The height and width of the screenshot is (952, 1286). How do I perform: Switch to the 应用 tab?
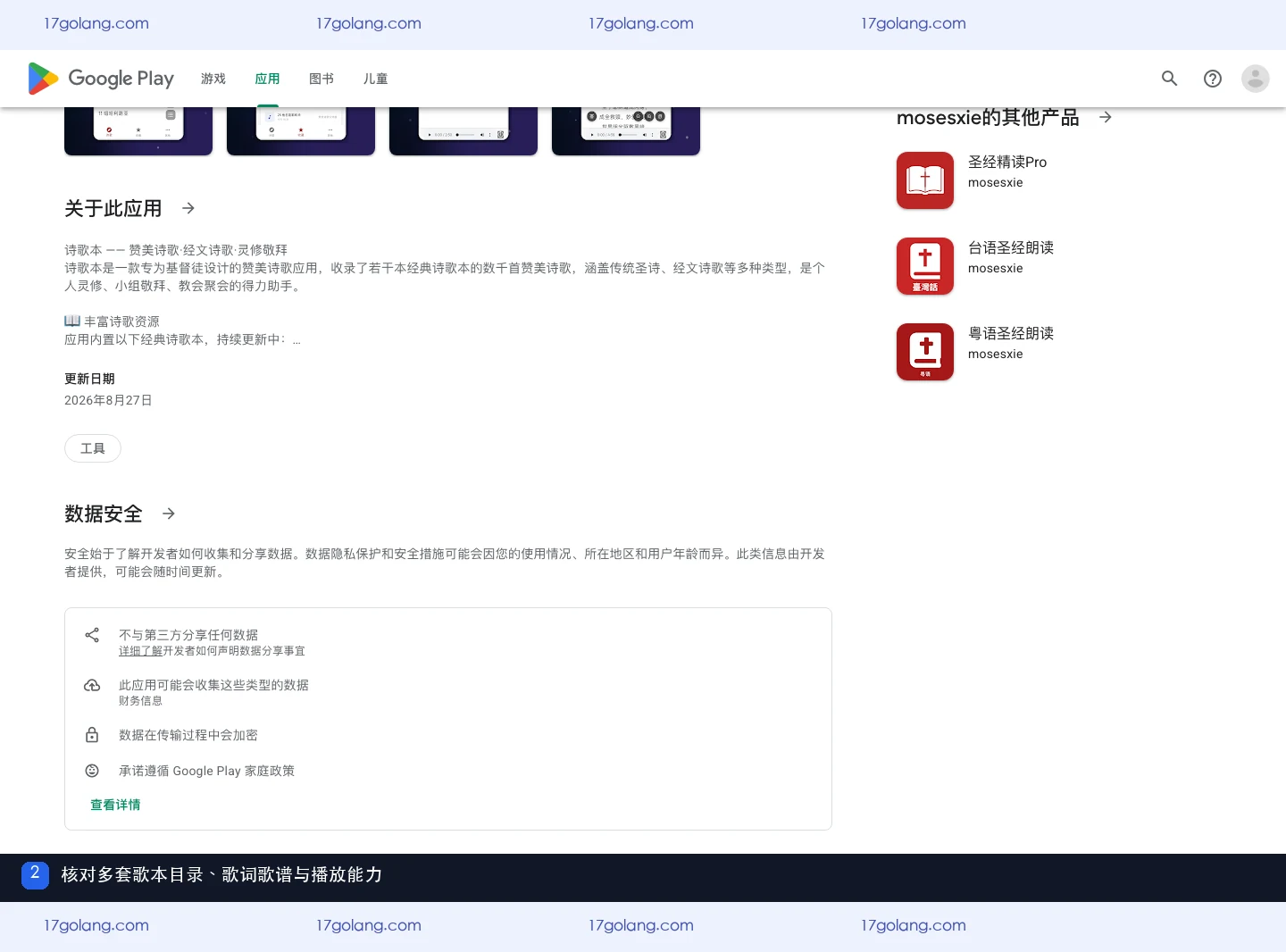click(x=268, y=79)
